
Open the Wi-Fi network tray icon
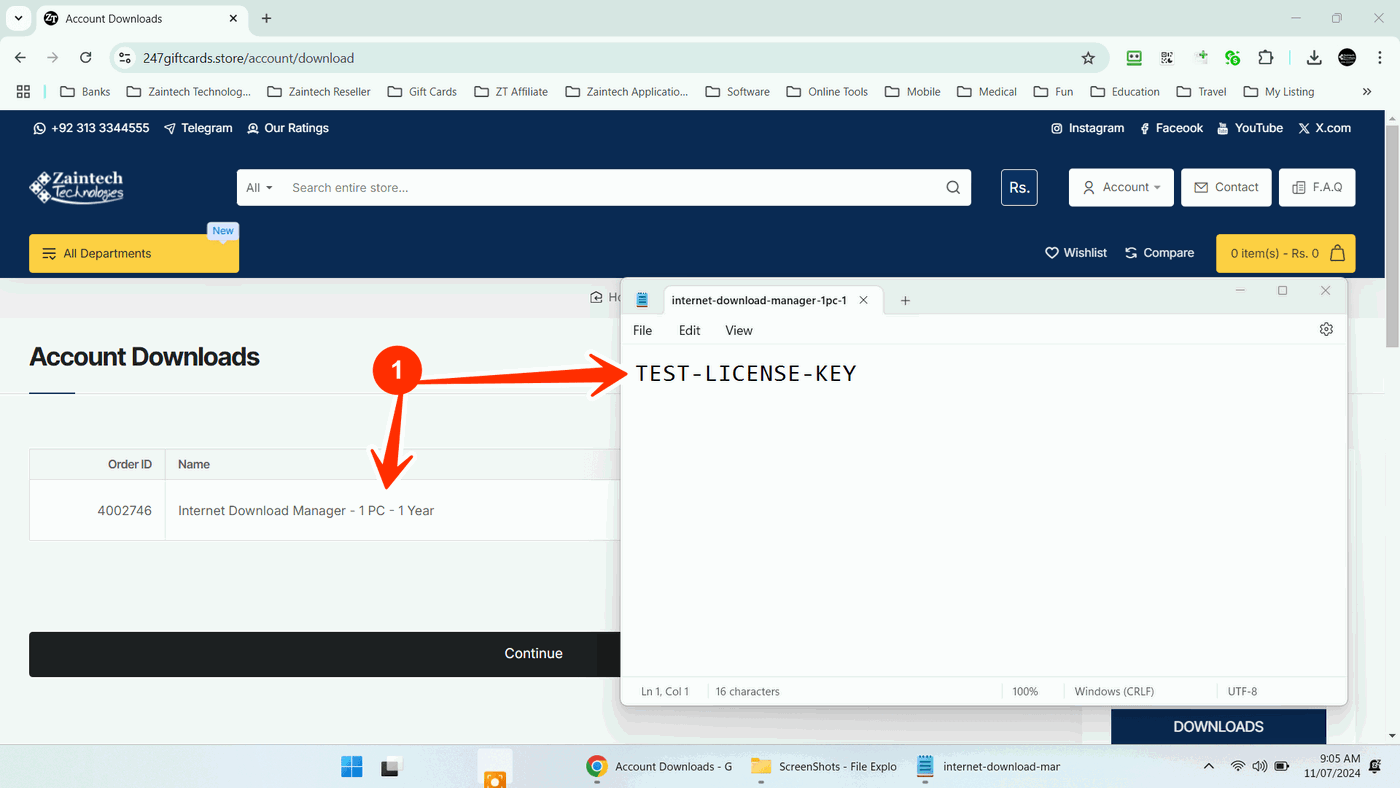1238,767
